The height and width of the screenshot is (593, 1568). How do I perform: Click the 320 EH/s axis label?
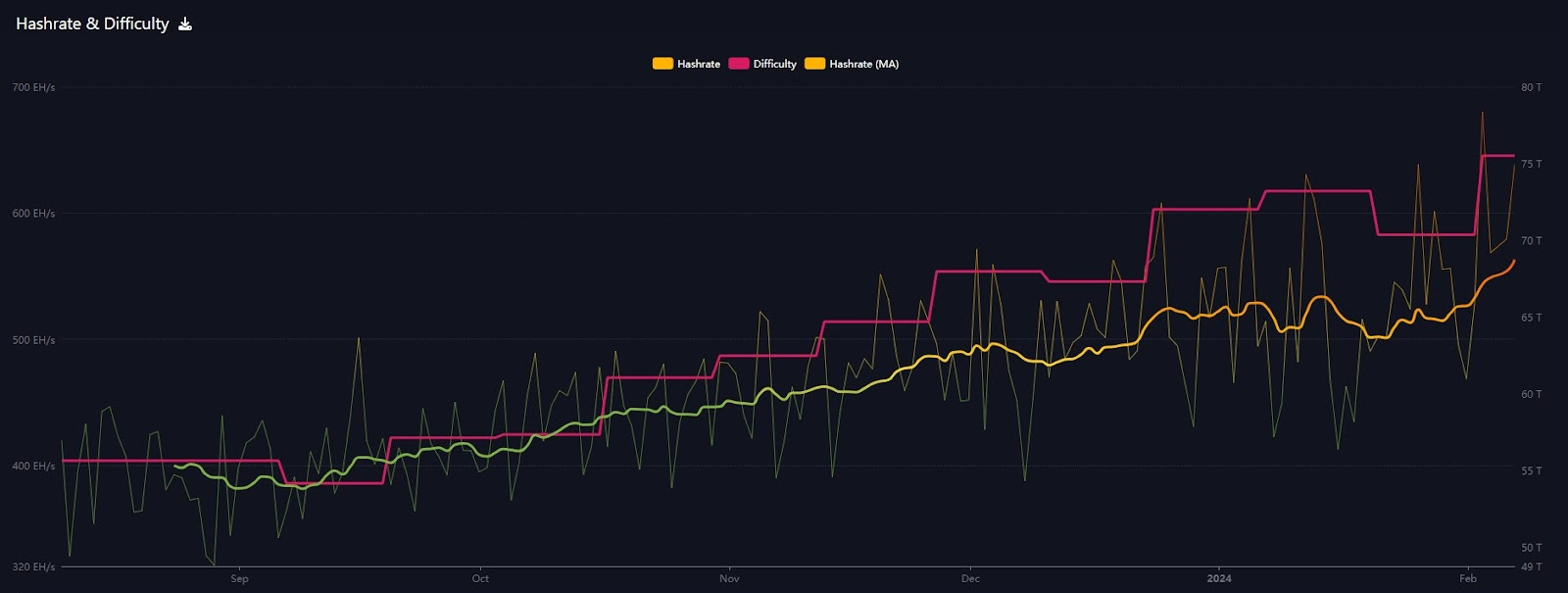(33, 567)
